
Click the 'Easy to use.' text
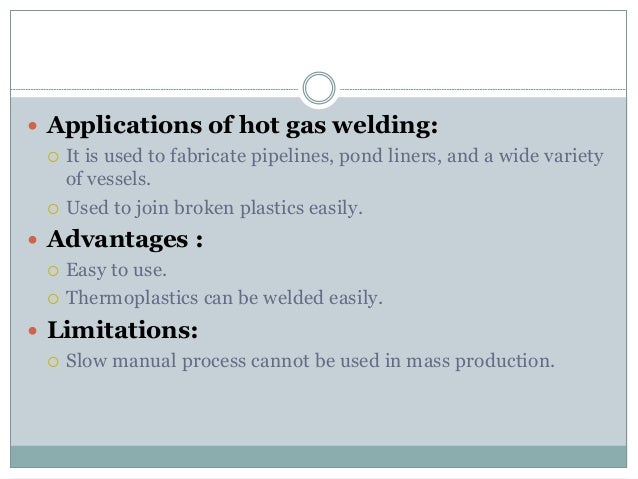coord(116,270)
